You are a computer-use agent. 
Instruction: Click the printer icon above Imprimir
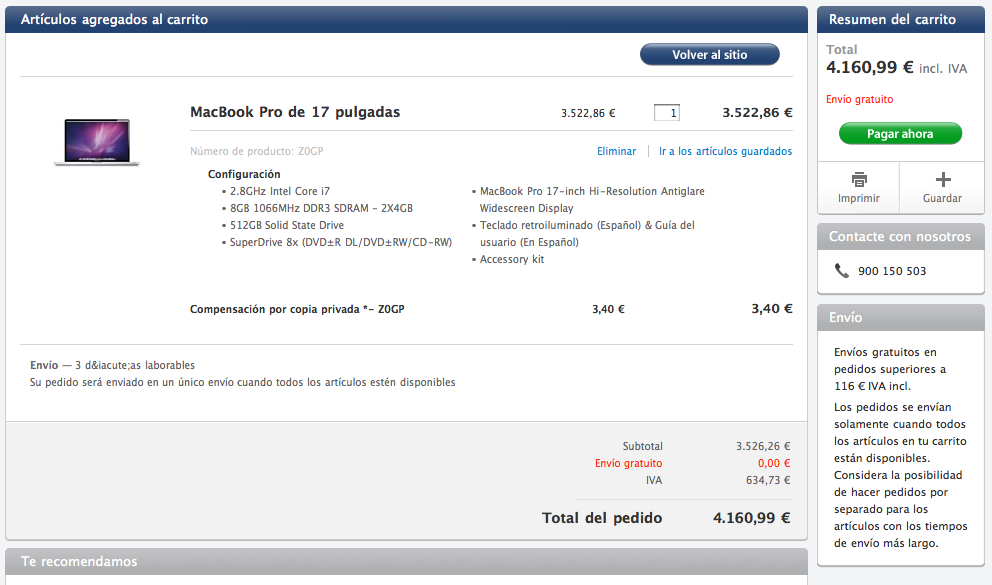[x=859, y=180]
